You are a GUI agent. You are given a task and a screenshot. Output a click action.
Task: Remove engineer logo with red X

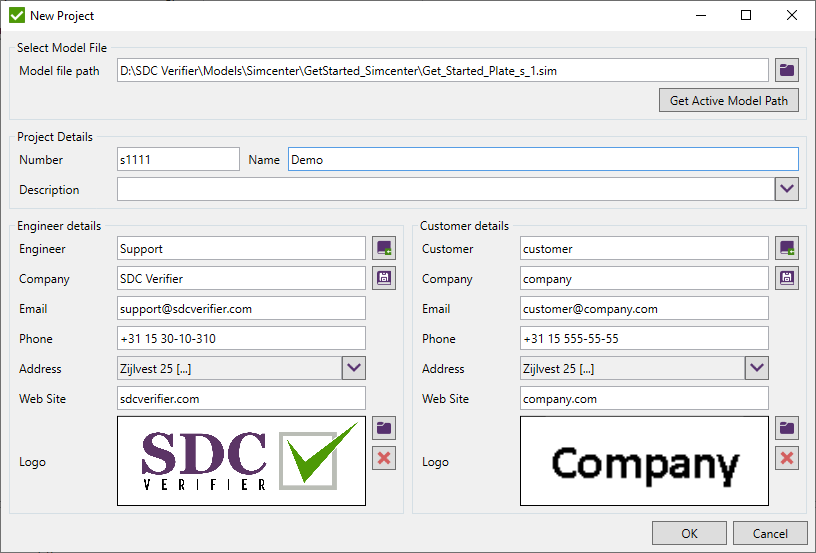384,459
